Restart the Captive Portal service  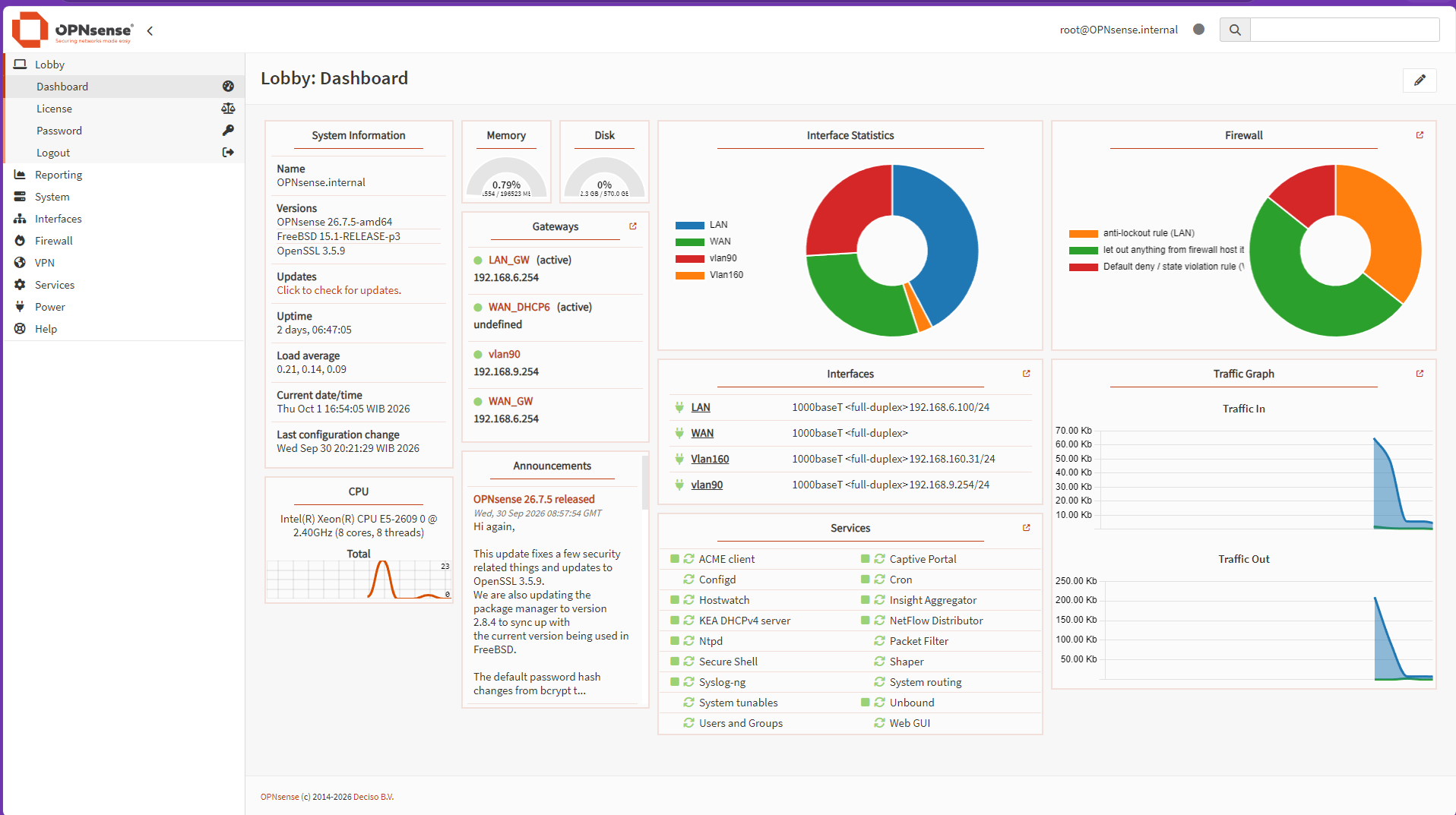coord(879,559)
